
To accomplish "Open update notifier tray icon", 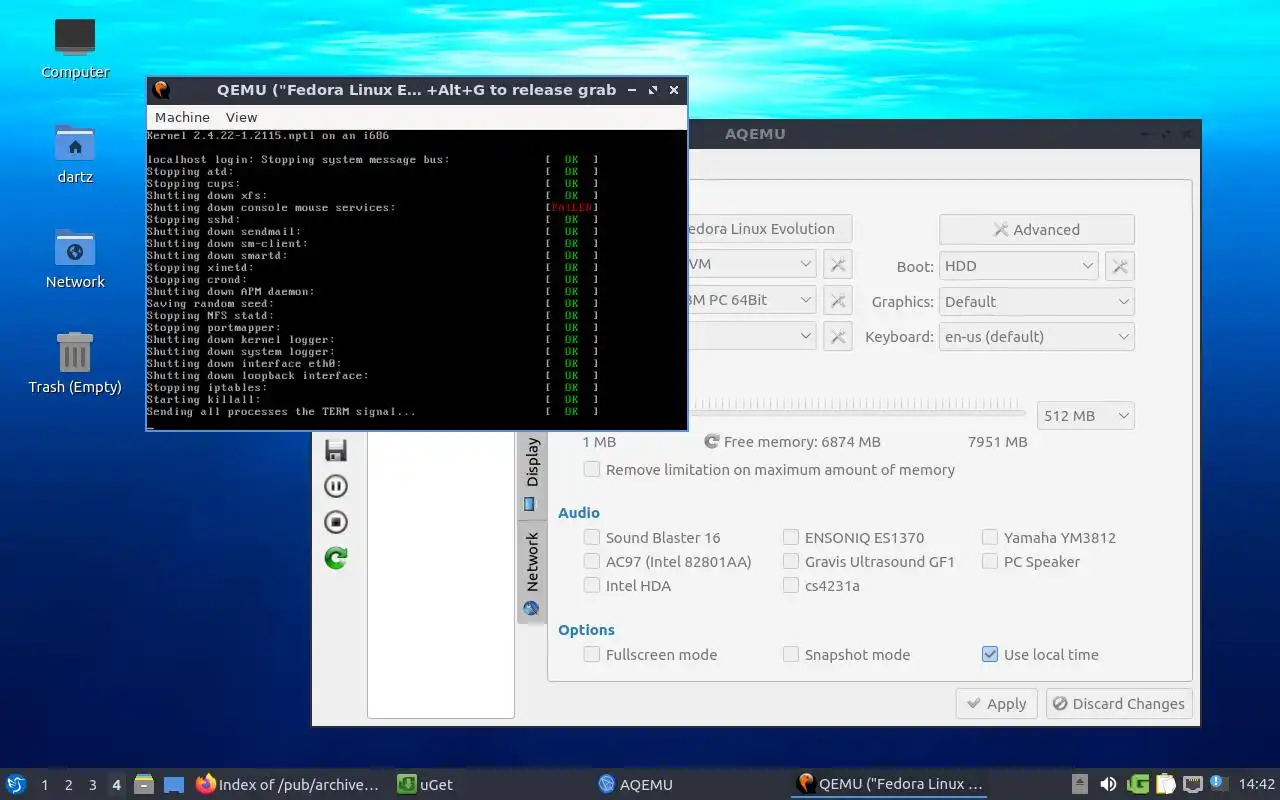I will click(1218, 783).
